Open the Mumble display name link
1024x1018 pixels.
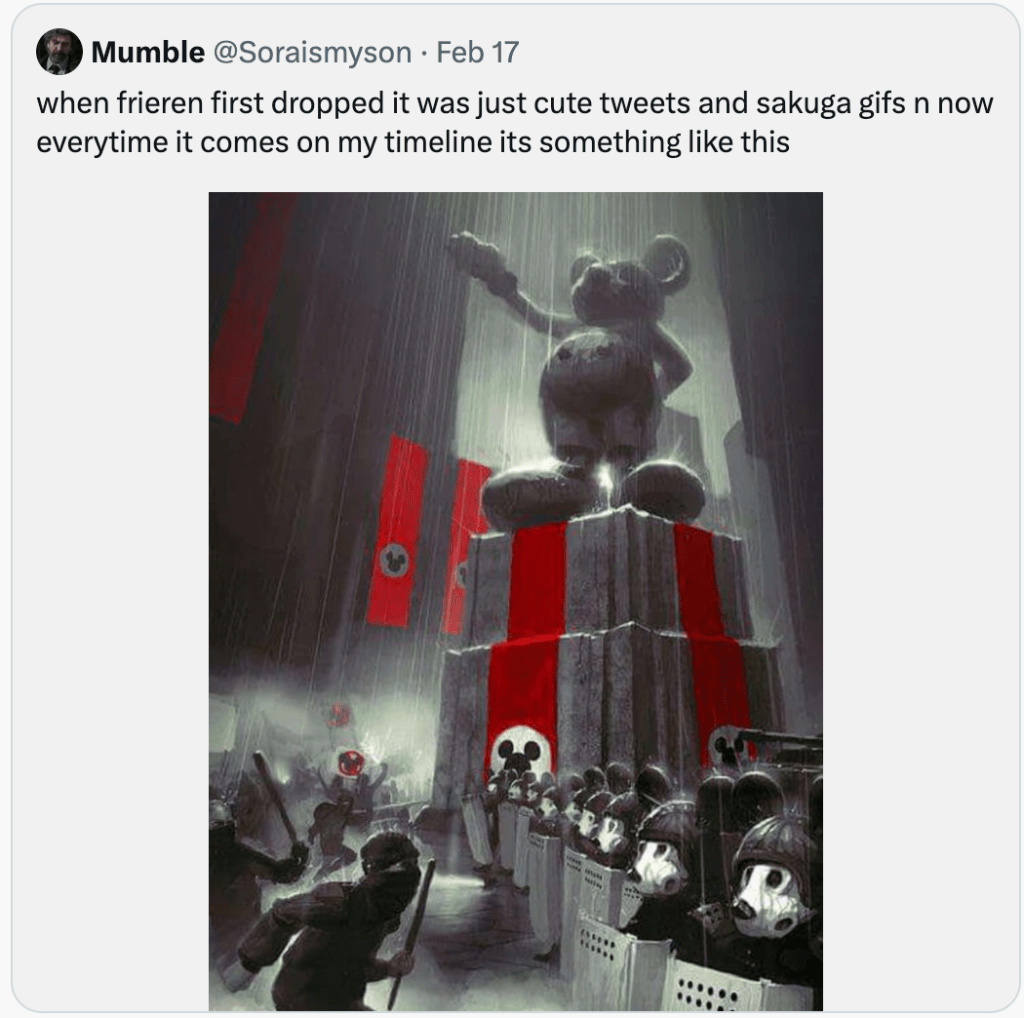point(147,53)
